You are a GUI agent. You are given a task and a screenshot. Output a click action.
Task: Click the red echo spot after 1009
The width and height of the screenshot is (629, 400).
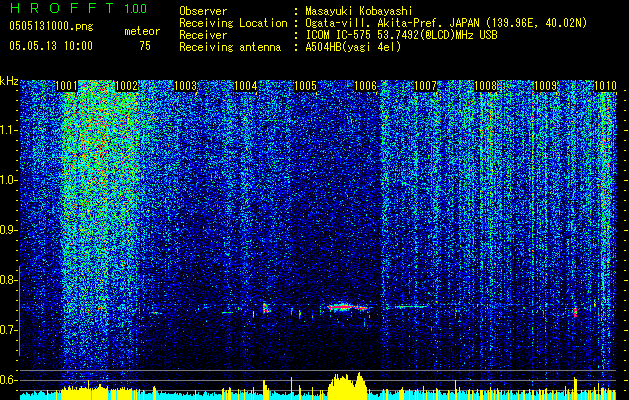coord(575,312)
